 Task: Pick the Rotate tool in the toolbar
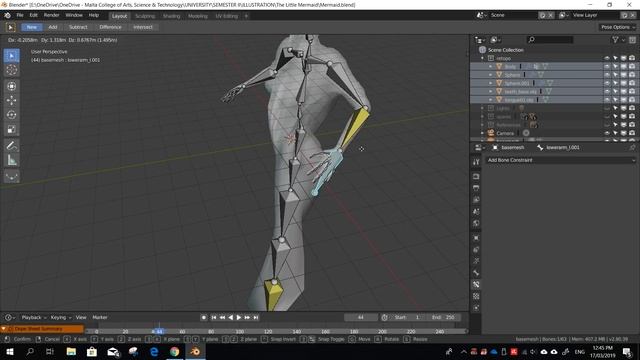click(x=11, y=115)
